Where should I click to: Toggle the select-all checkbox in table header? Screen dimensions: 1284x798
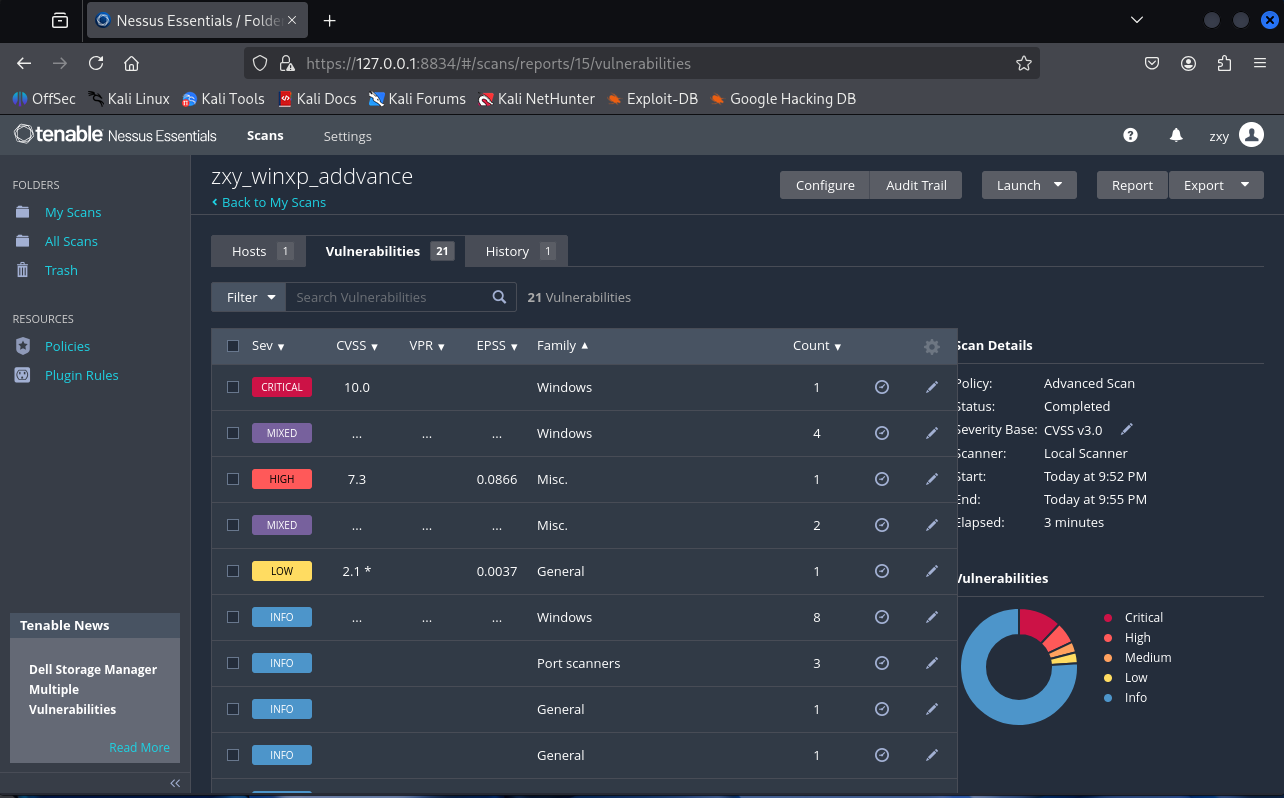(x=233, y=346)
